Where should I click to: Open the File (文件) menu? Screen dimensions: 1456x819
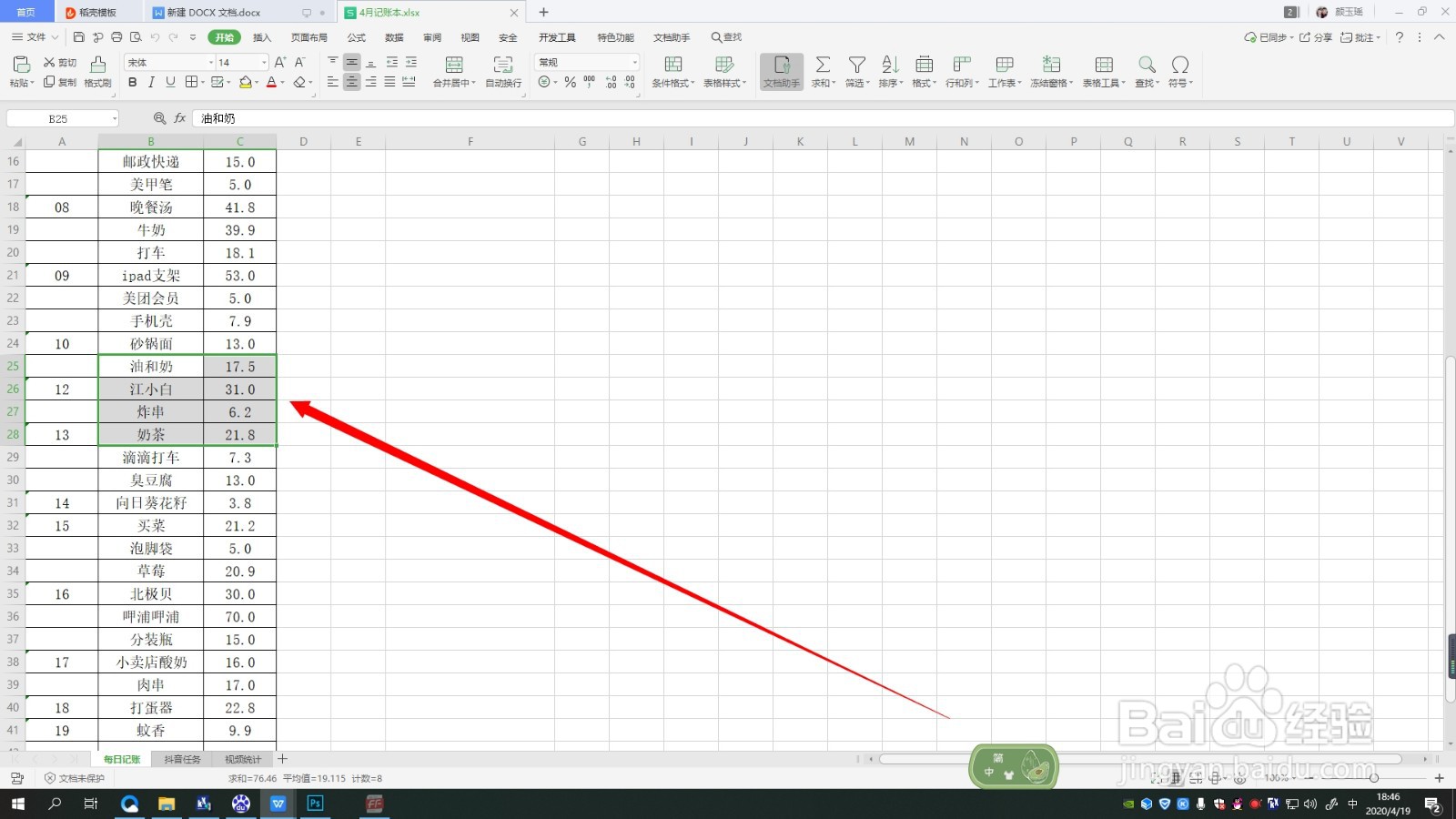click(x=35, y=37)
